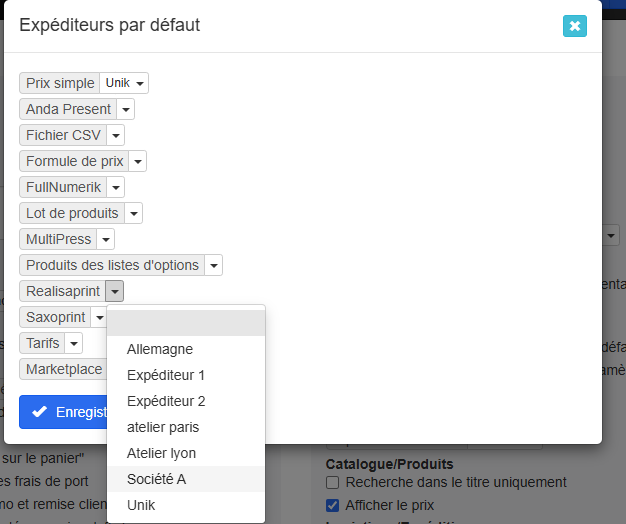Click the Fichier CSV label

(63, 135)
